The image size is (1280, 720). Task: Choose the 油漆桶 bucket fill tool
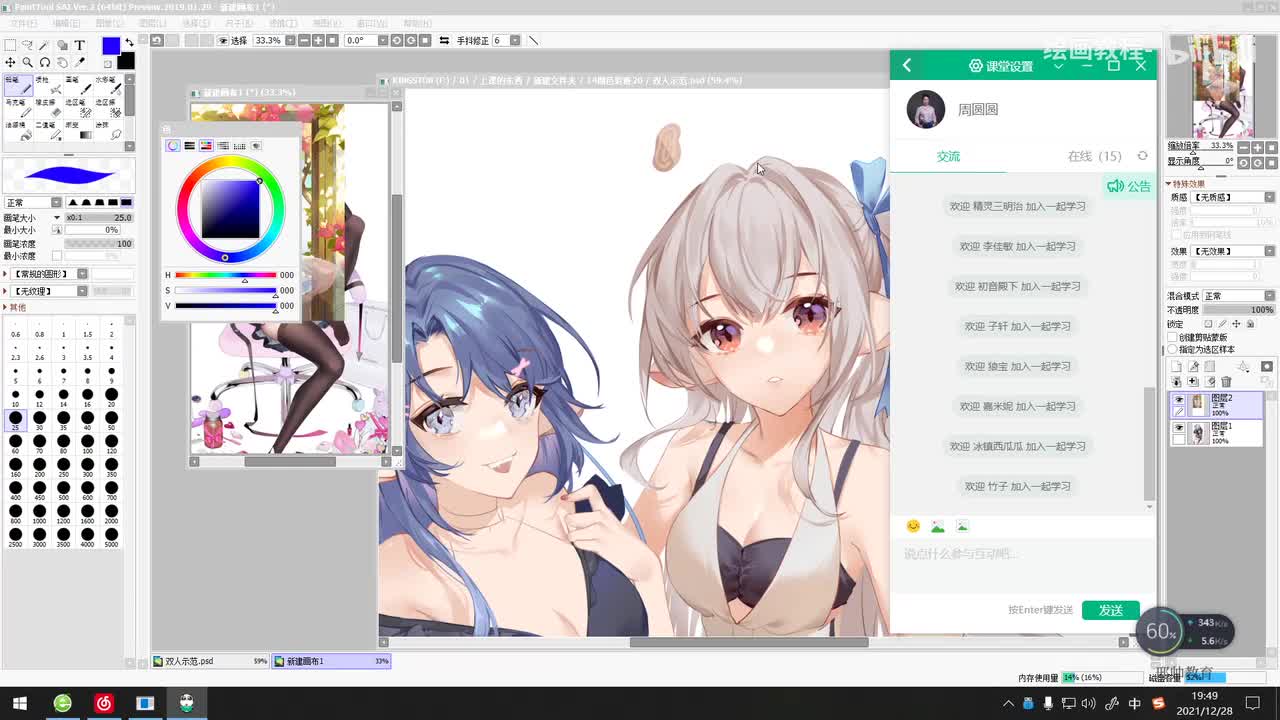coord(19,131)
